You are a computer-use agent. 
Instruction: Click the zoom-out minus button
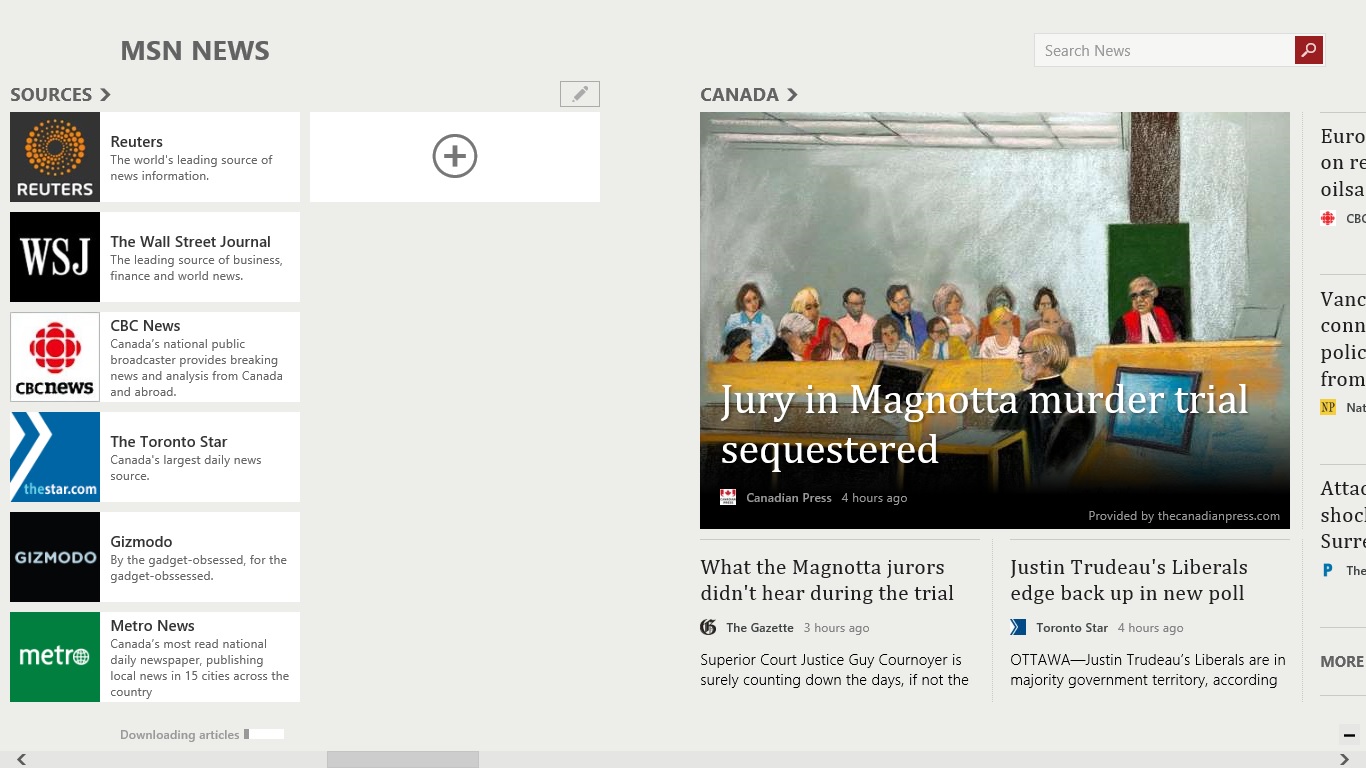click(x=1349, y=735)
